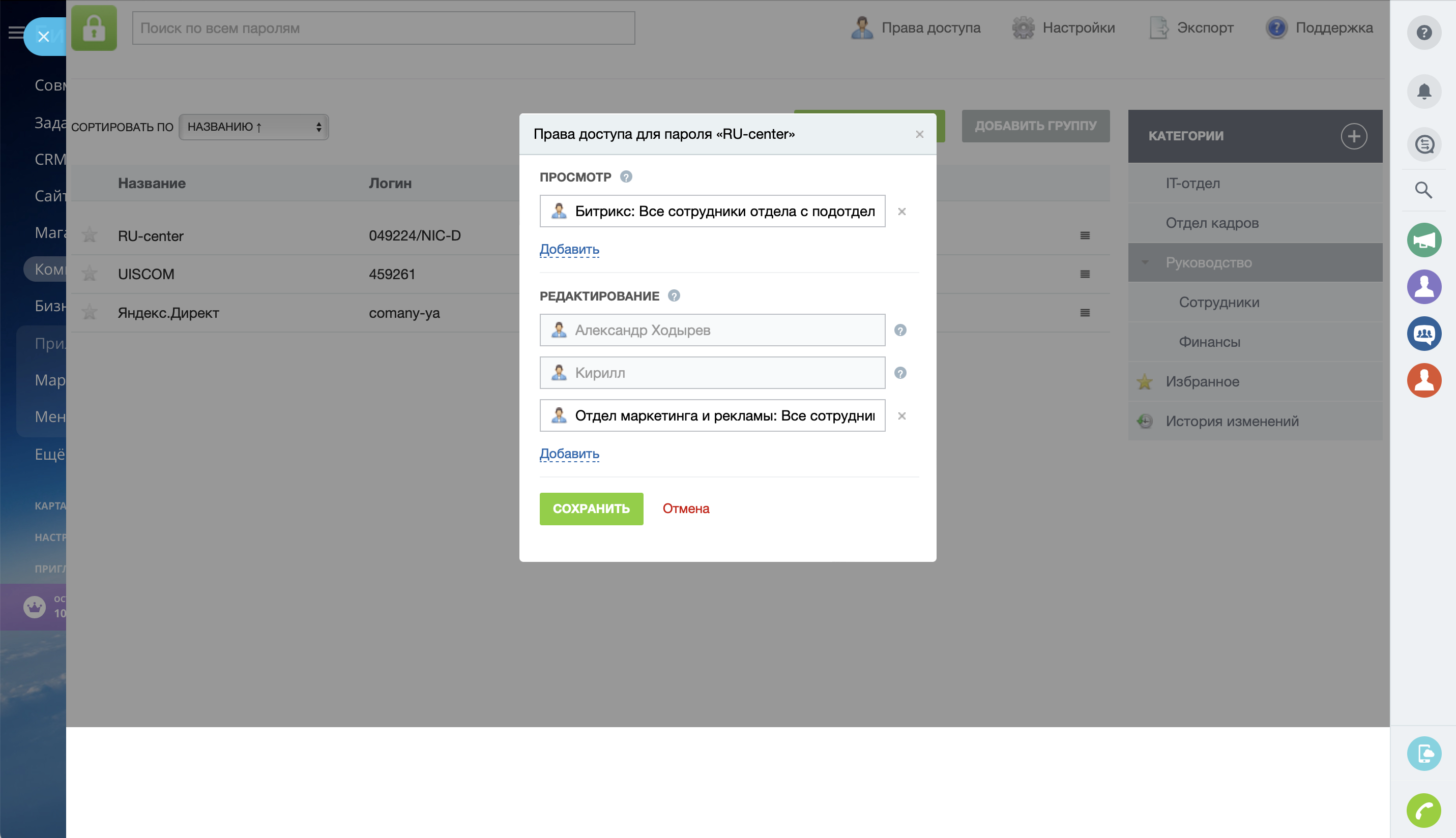Toggle the favorite star for RU-center

(89, 235)
